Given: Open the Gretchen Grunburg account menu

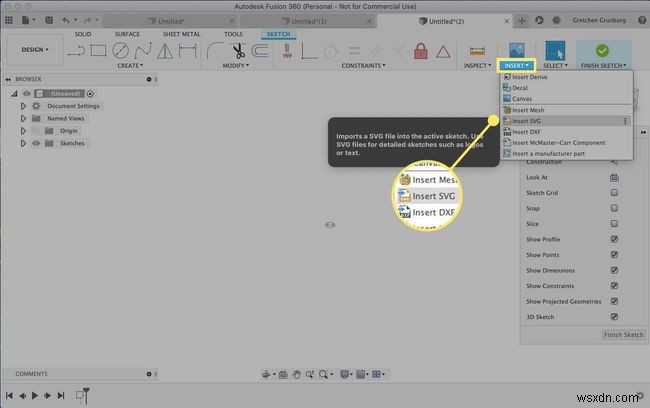Looking at the screenshot, I should [599, 20].
